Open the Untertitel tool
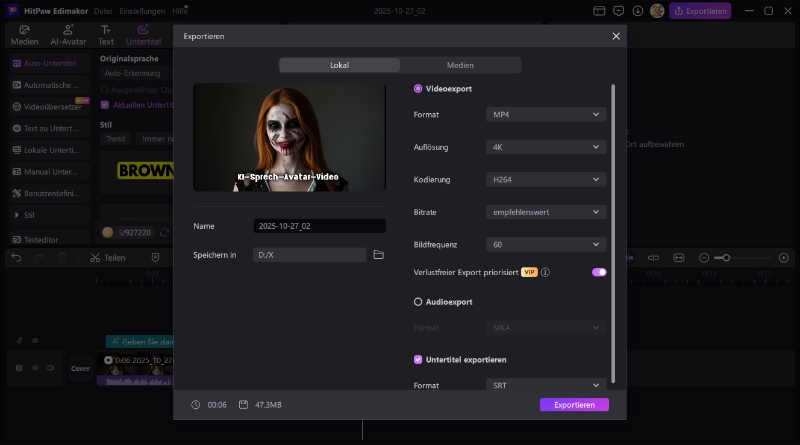Image resolution: width=800 pixels, height=445 pixels. [x=143, y=35]
